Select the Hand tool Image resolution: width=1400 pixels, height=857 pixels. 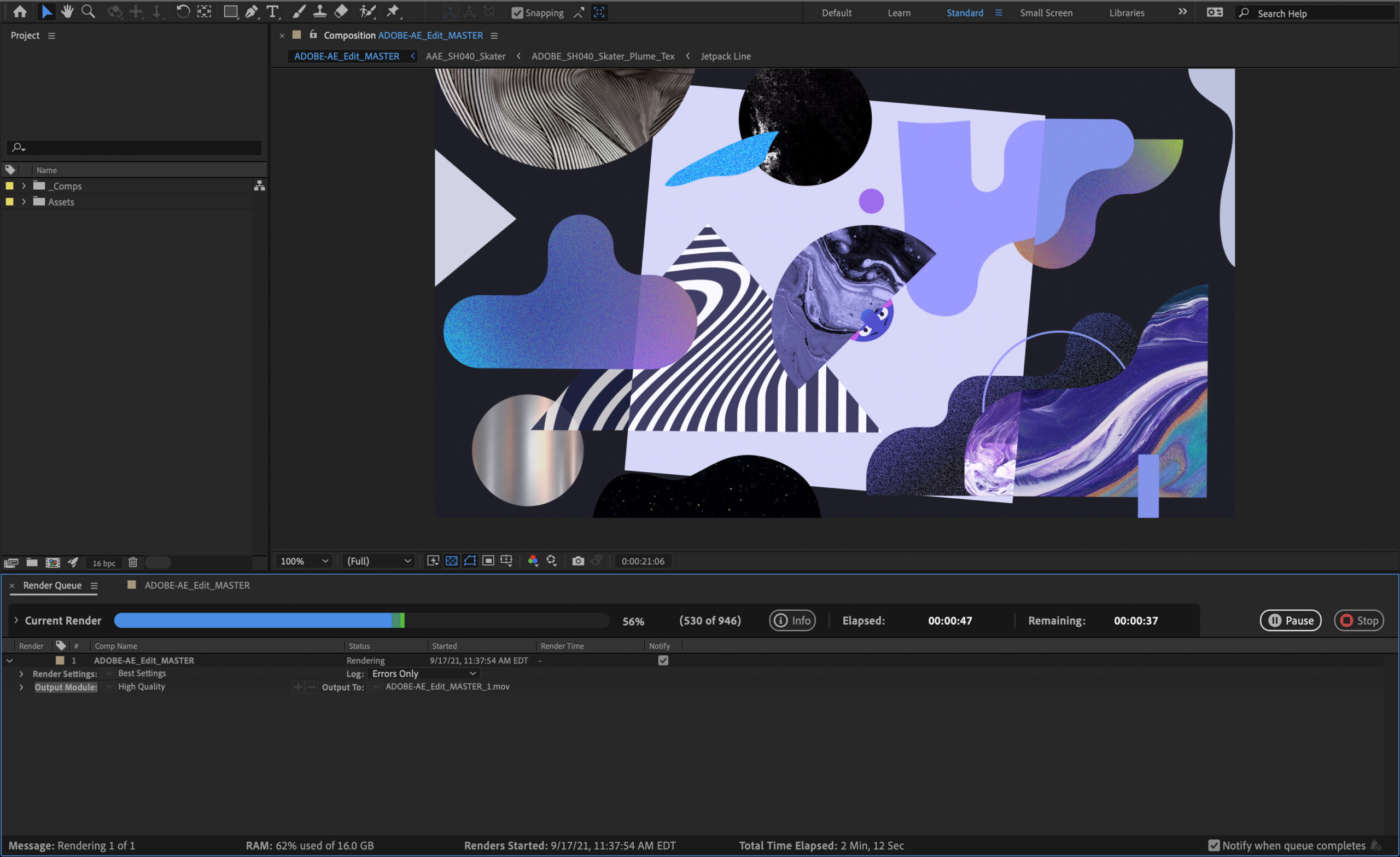click(x=66, y=12)
